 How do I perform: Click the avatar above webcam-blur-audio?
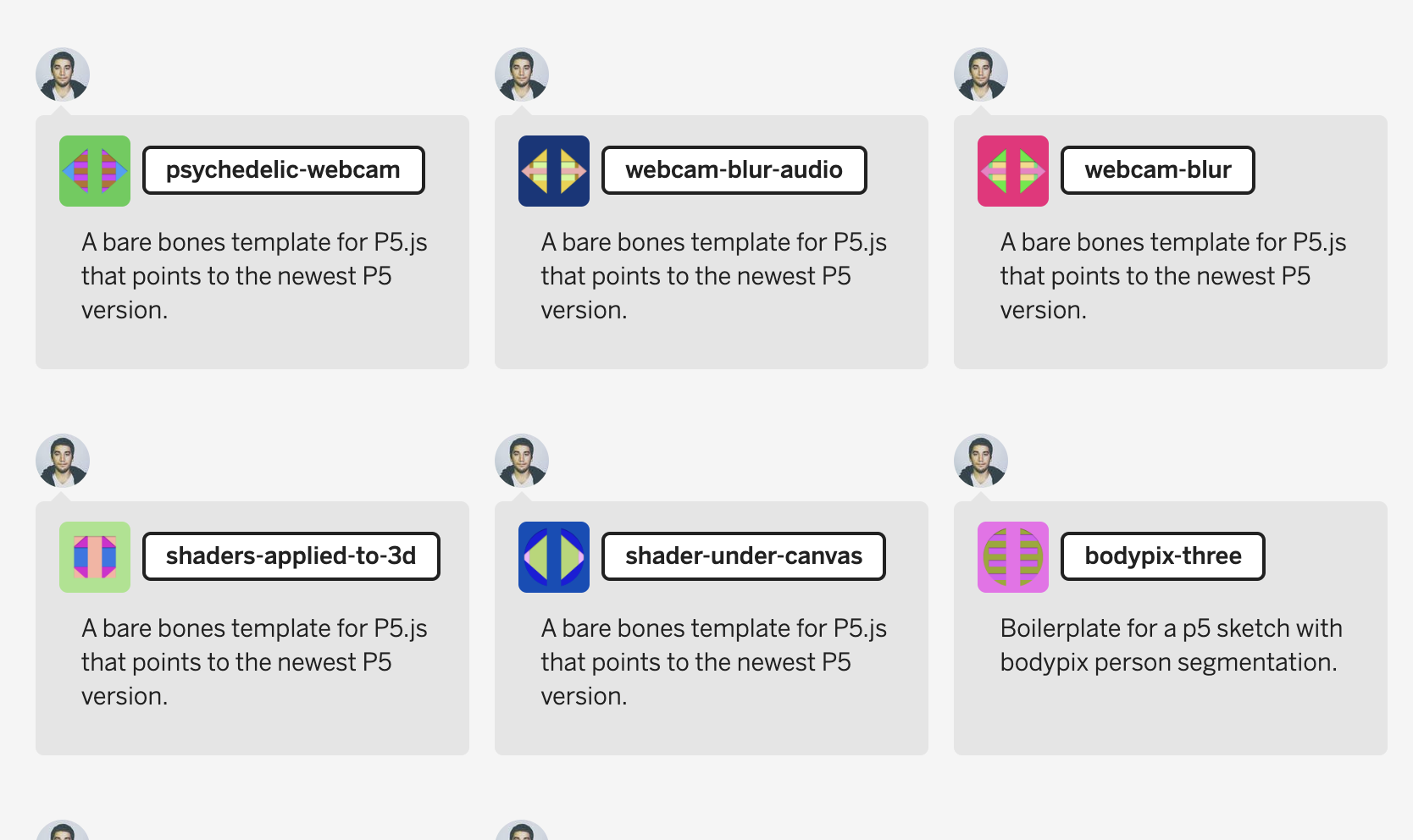[x=522, y=75]
